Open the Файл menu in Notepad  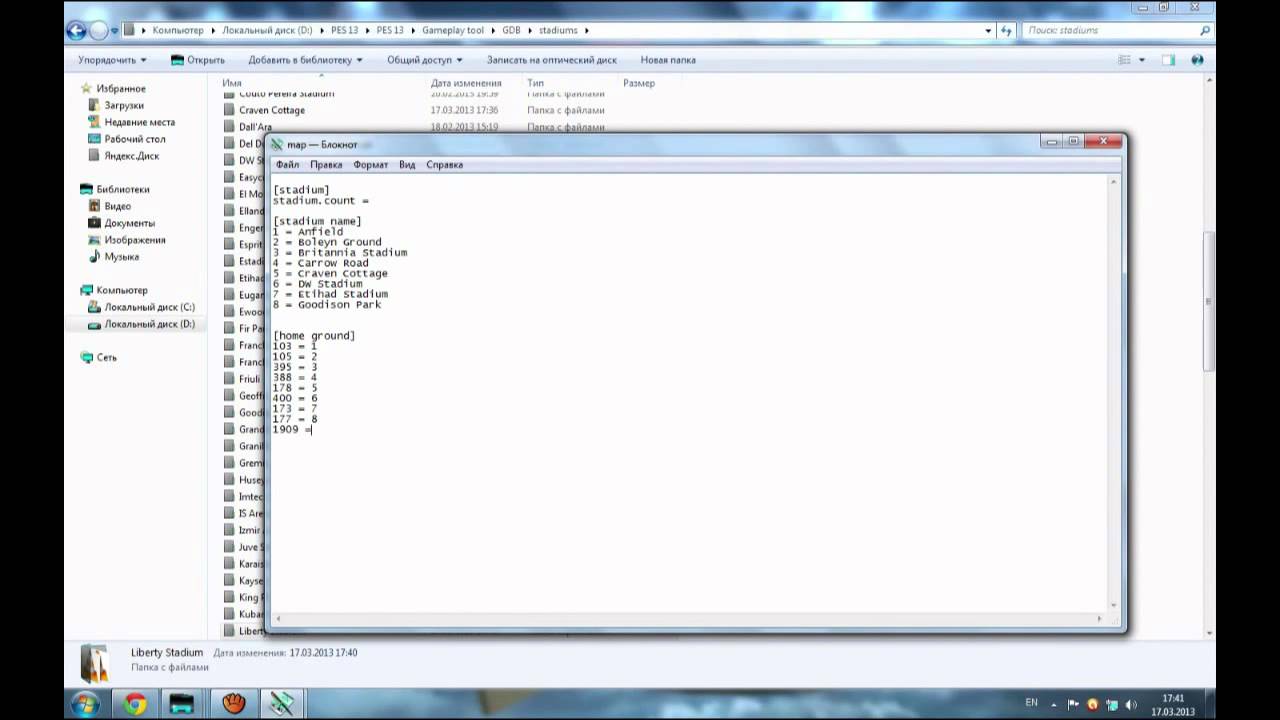(x=287, y=165)
